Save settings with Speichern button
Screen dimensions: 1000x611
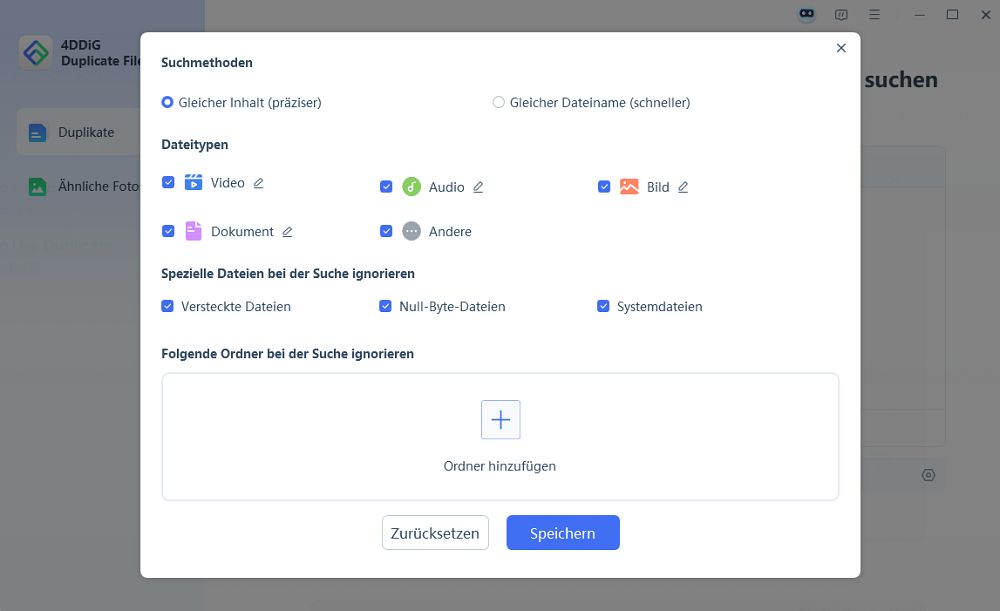(x=563, y=533)
